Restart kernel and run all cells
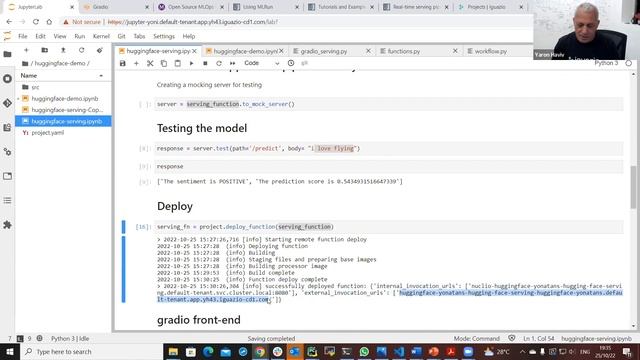Screen dimensions: 640x360 [233, 63]
